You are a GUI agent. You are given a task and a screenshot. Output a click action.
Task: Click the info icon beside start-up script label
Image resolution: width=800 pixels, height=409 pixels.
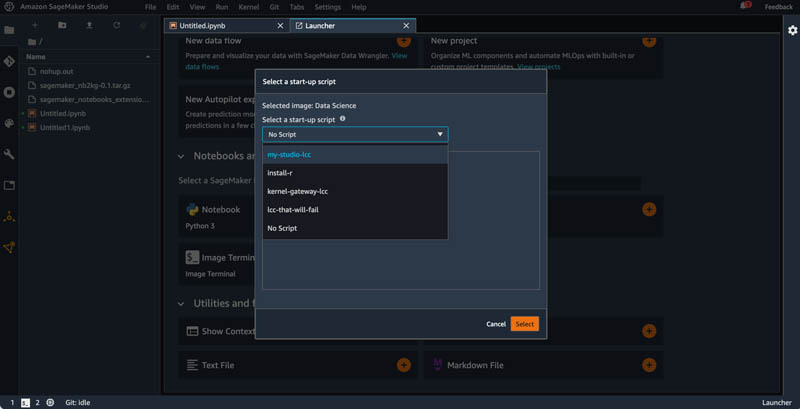(342, 119)
